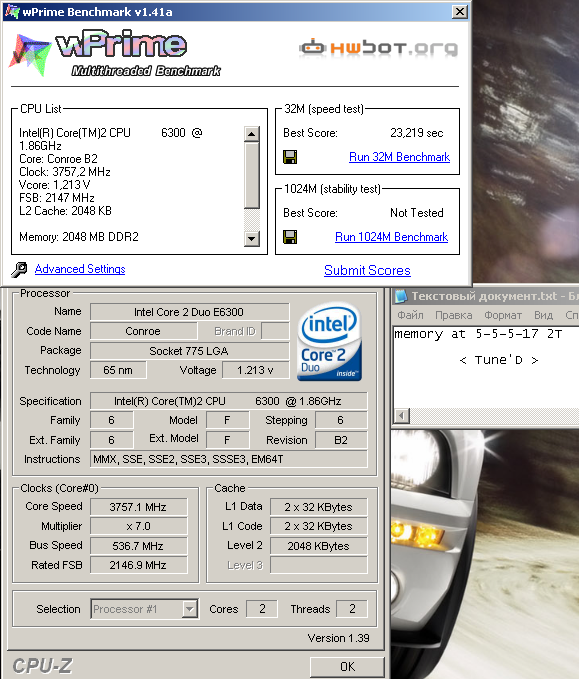This screenshot has height=679, width=579.
Task: Open Вид menu in Notepad
Action: 543,315
